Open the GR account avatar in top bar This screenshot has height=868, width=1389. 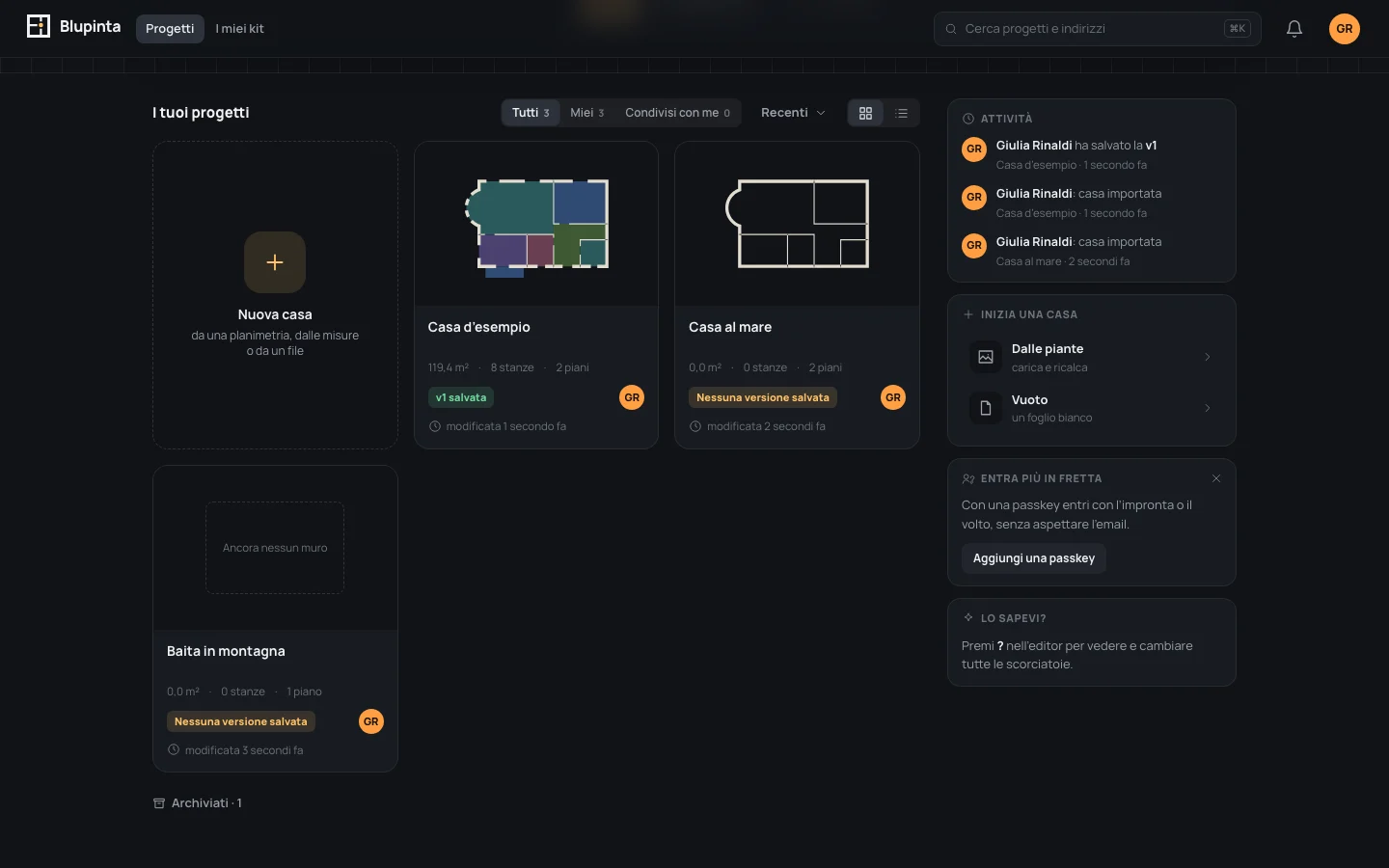(1345, 29)
